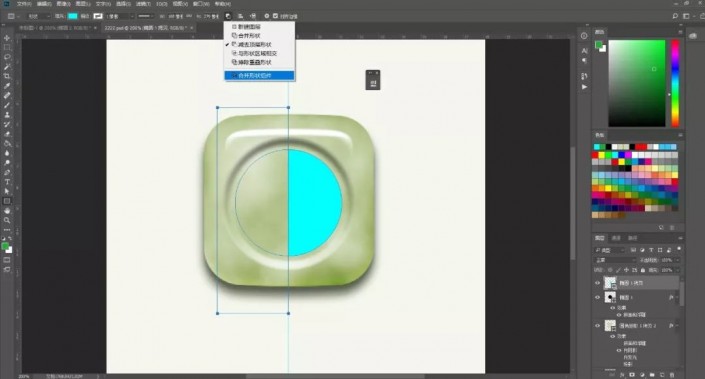This screenshot has width=705, height=379.
Task: Open the layer opacity dropdown arrow
Action: click(x=677, y=260)
